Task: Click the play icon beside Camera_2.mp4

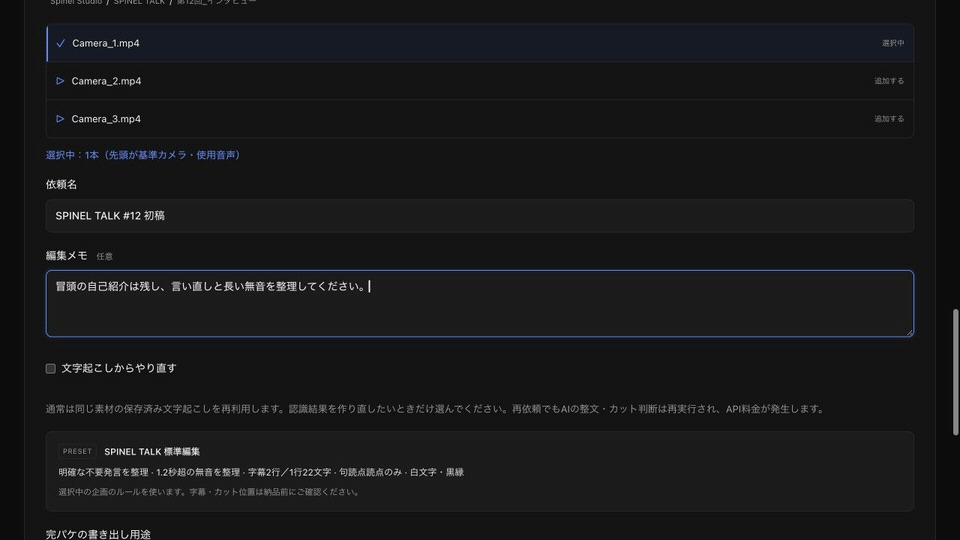Action: pos(60,81)
